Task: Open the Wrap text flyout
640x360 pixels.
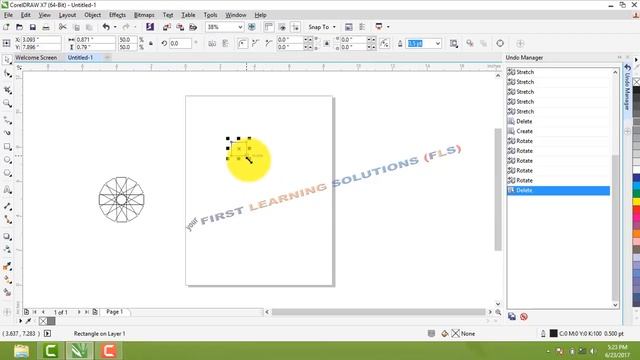Action: (x=454, y=43)
